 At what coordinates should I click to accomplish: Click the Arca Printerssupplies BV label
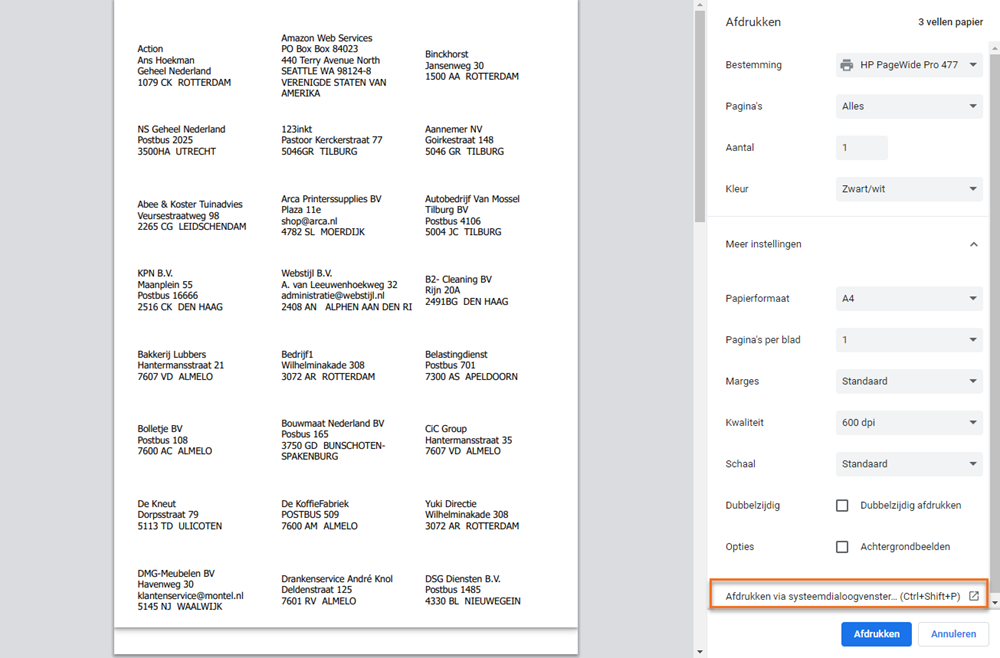point(331,216)
